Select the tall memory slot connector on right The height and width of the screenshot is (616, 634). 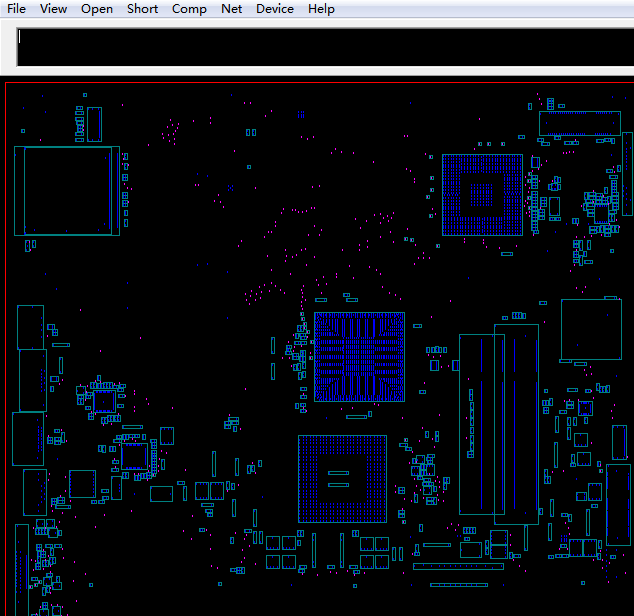(516, 424)
